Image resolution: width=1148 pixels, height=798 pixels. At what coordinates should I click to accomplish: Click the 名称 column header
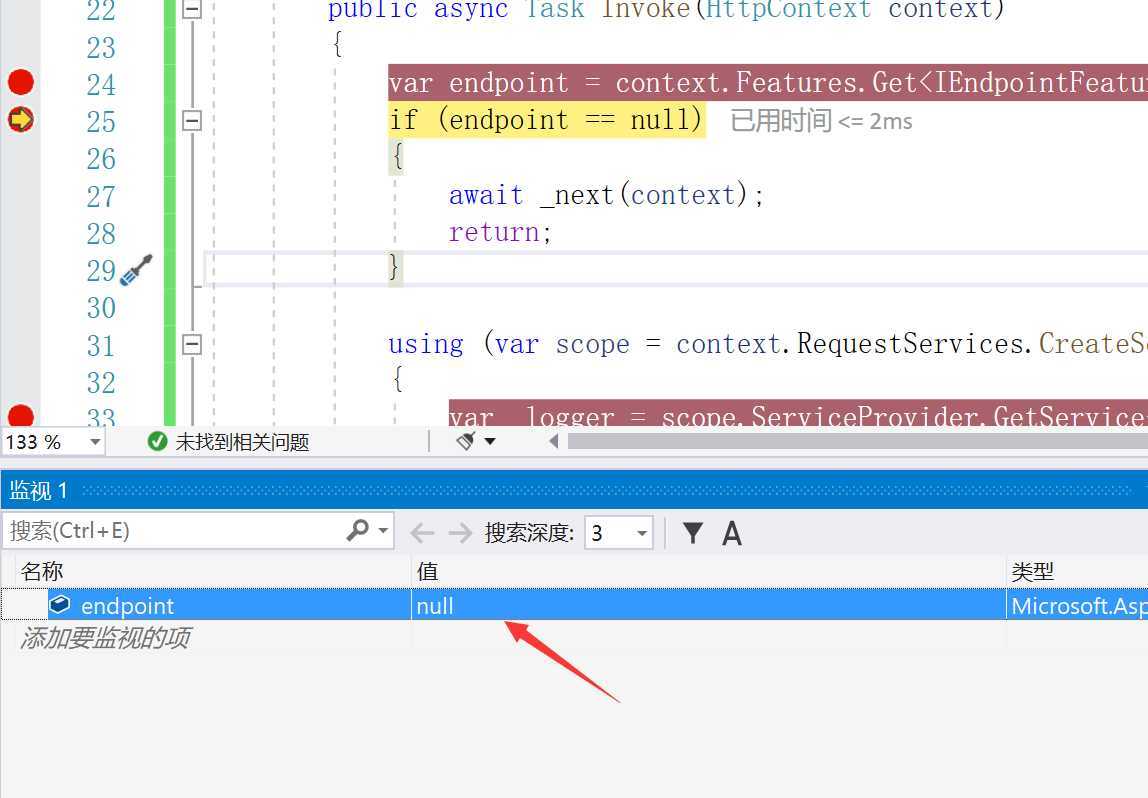click(x=42, y=571)
